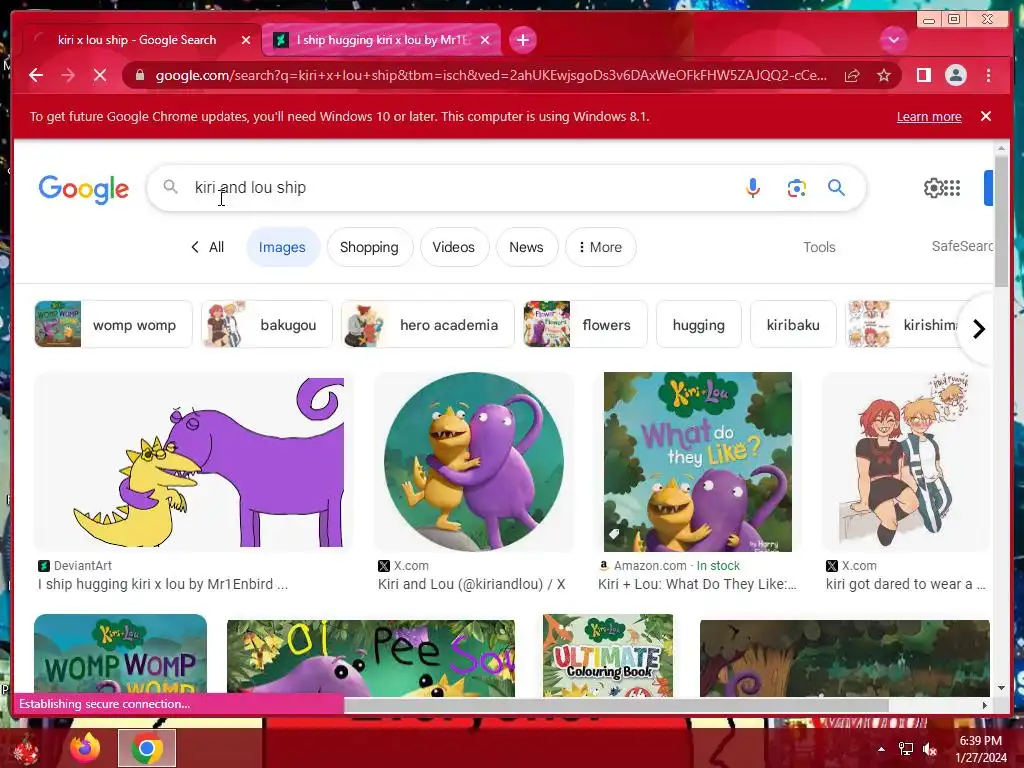Open Kiri and Lou (@kiriandlou) / X link

(472, 584)
